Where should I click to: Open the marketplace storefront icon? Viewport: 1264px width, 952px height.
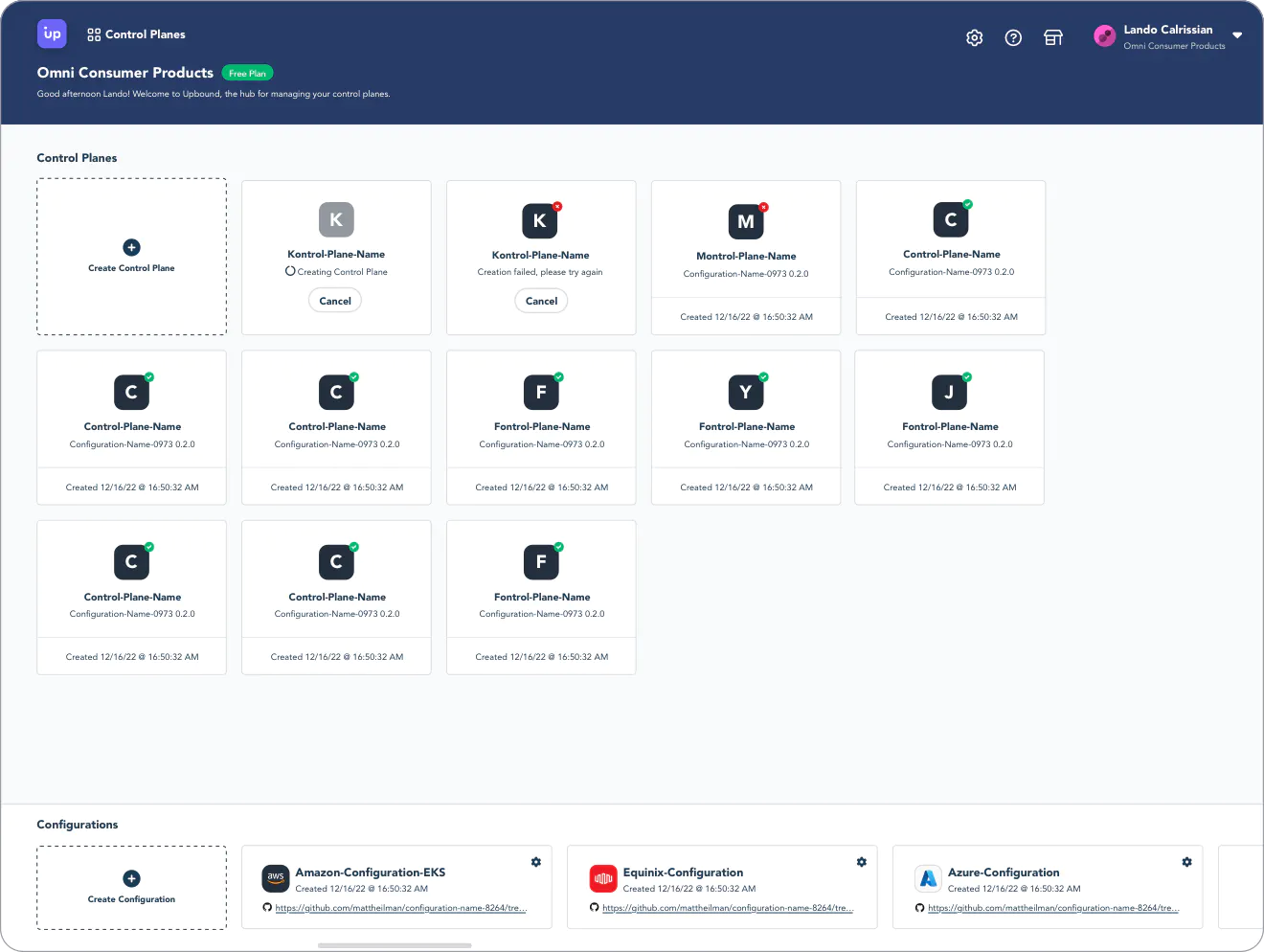point(1053,37)
